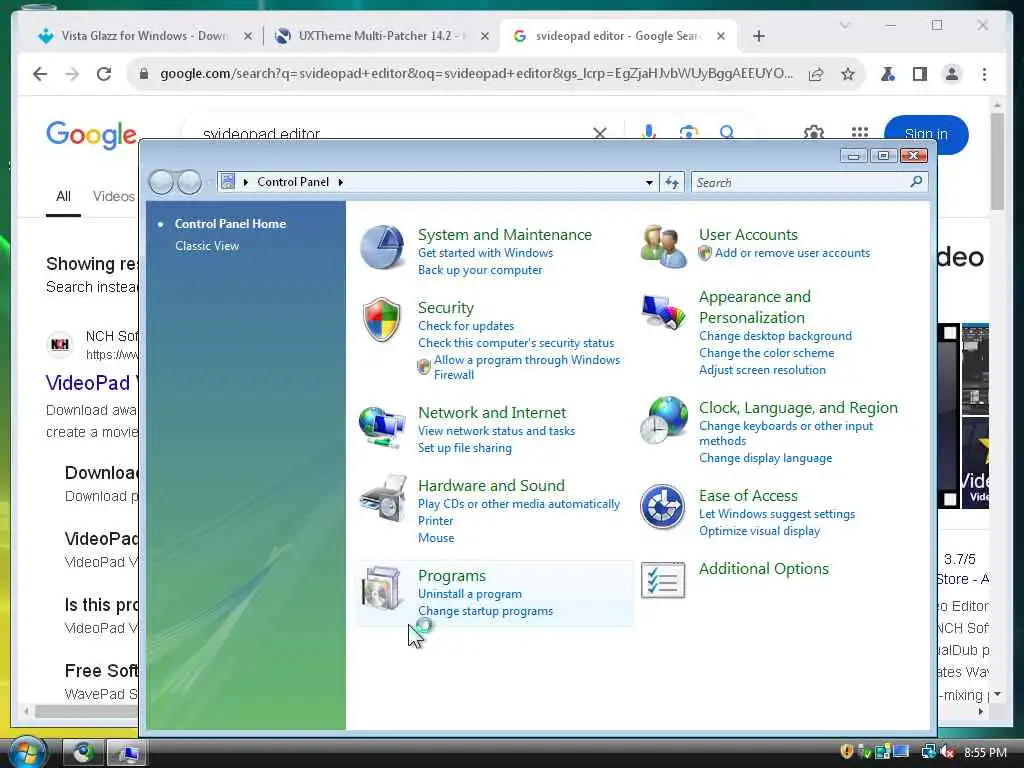
Task: Open Change startup programs link
Action: [485, 611]
